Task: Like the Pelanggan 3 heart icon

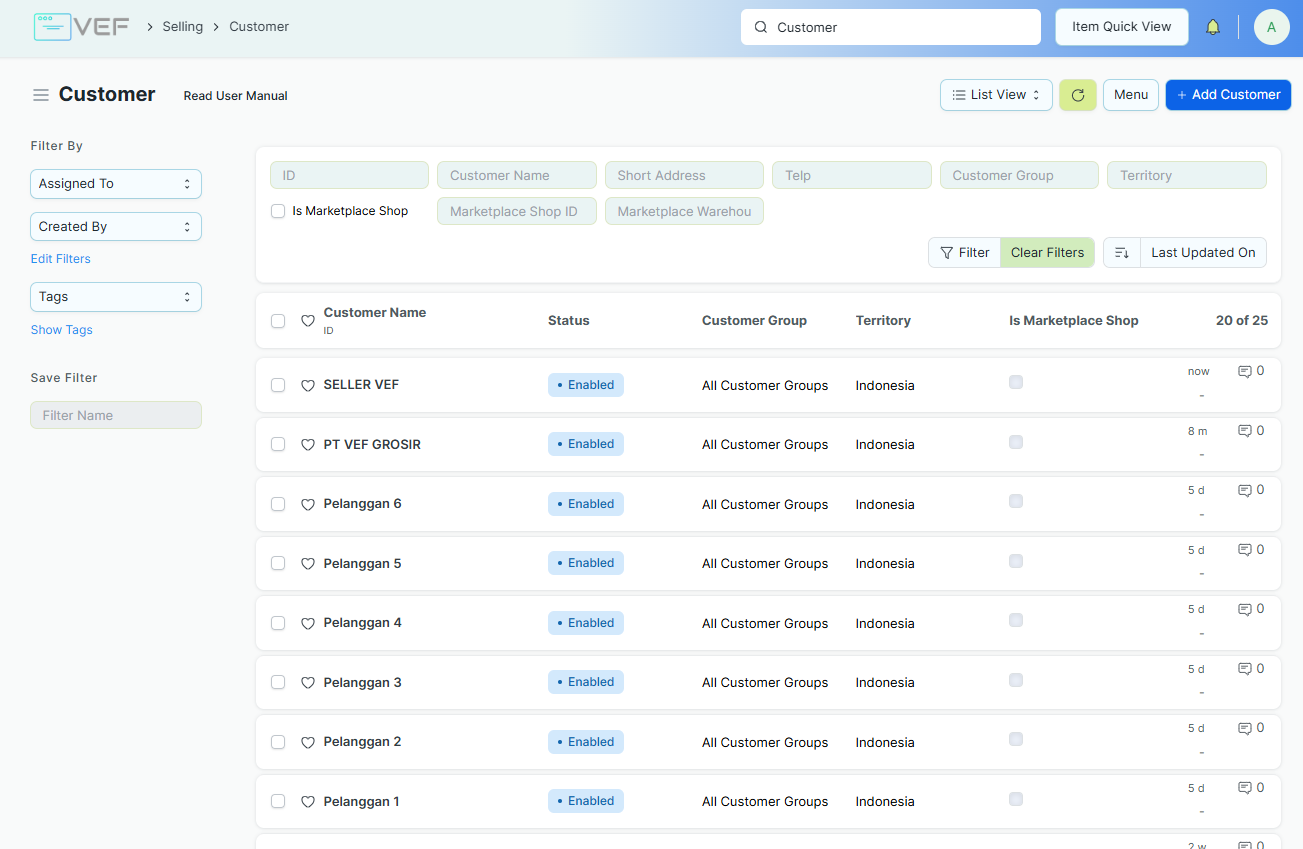Action: point(308,683)
